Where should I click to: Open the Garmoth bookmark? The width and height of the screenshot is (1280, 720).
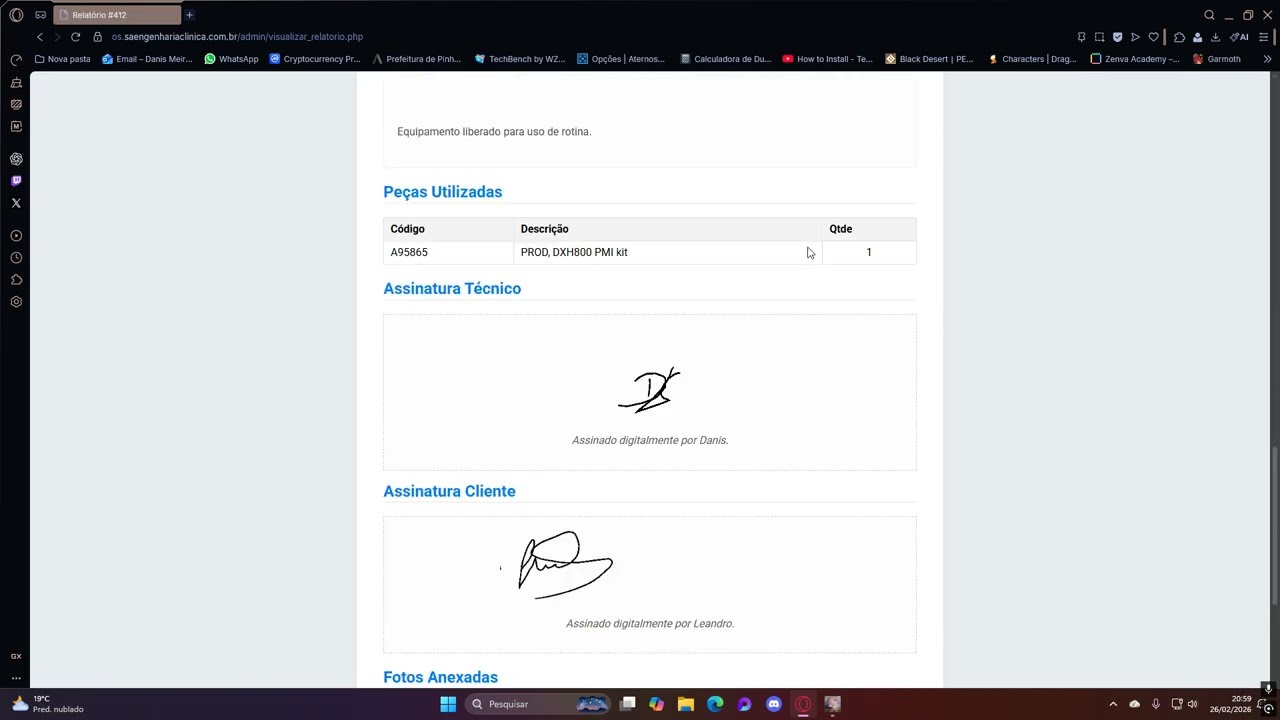coord(1217,59)
